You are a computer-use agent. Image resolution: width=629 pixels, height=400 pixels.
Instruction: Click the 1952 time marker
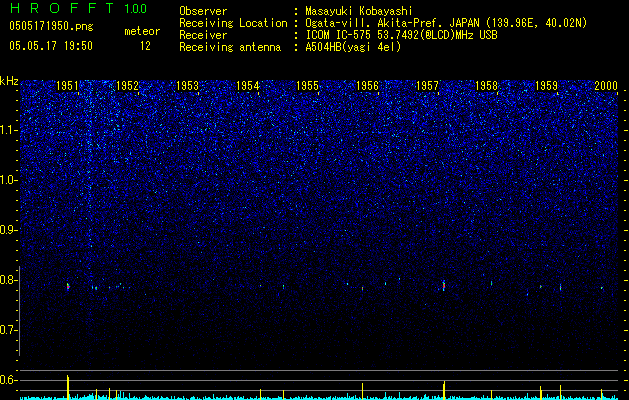pos(127,85)
